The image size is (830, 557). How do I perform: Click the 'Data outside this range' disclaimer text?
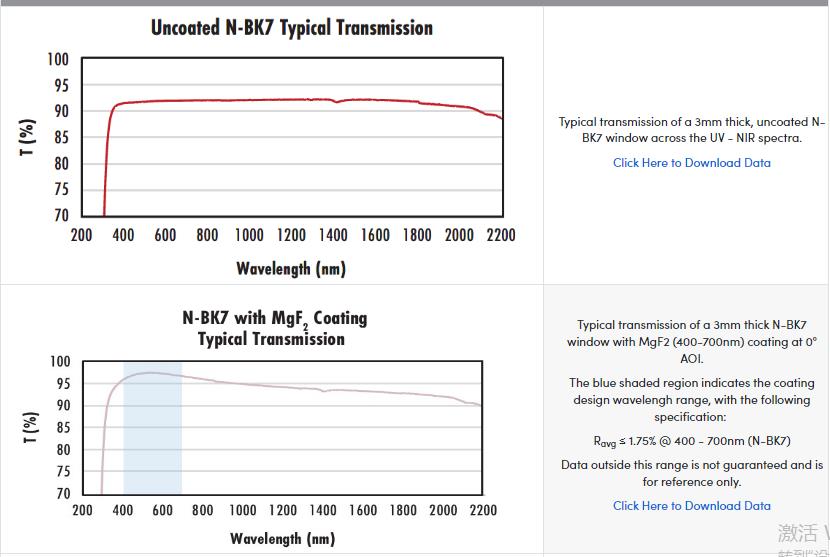coord(691,473)
